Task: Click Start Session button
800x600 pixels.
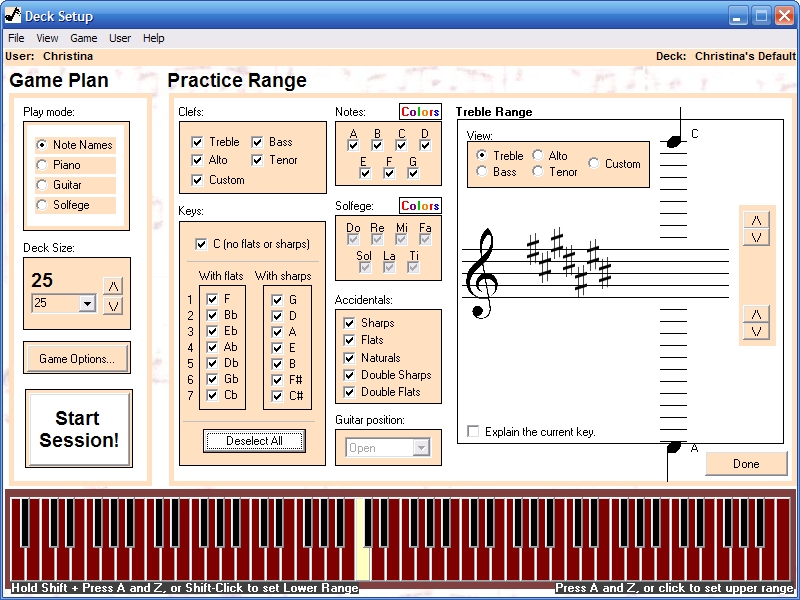Action: 79,429
